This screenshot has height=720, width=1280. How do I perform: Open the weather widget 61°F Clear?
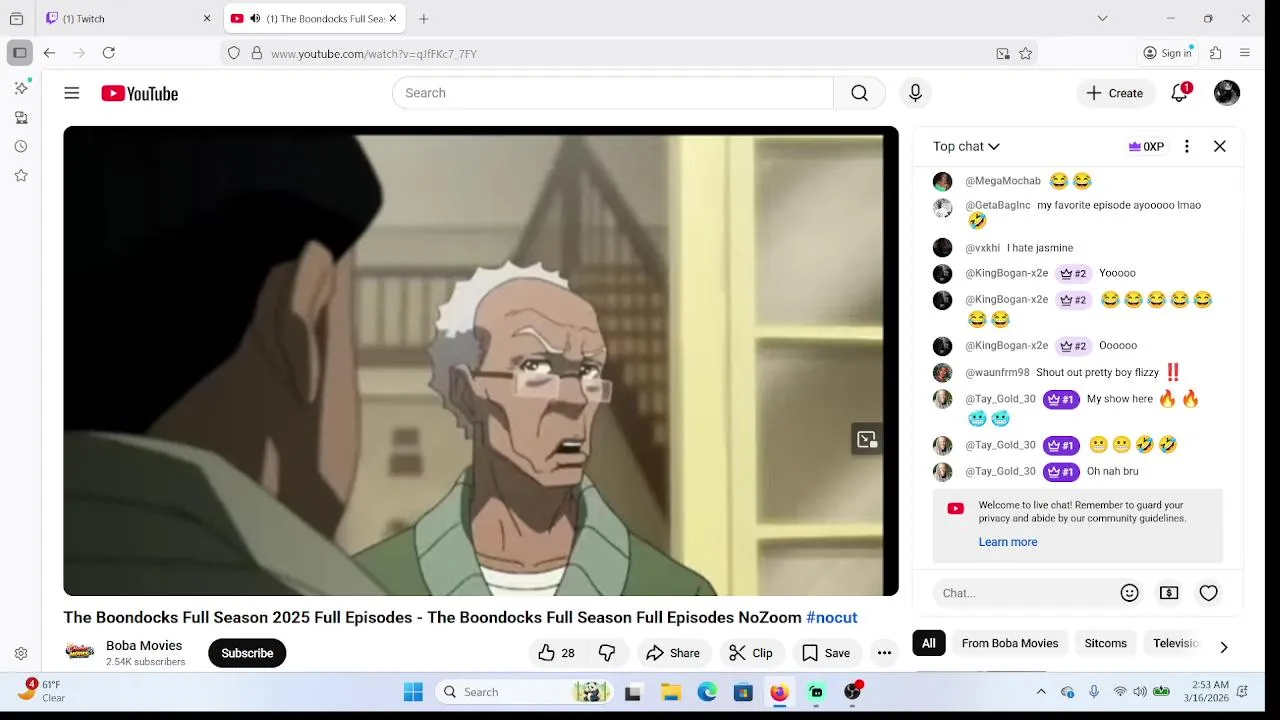click(x=42, y=691)
